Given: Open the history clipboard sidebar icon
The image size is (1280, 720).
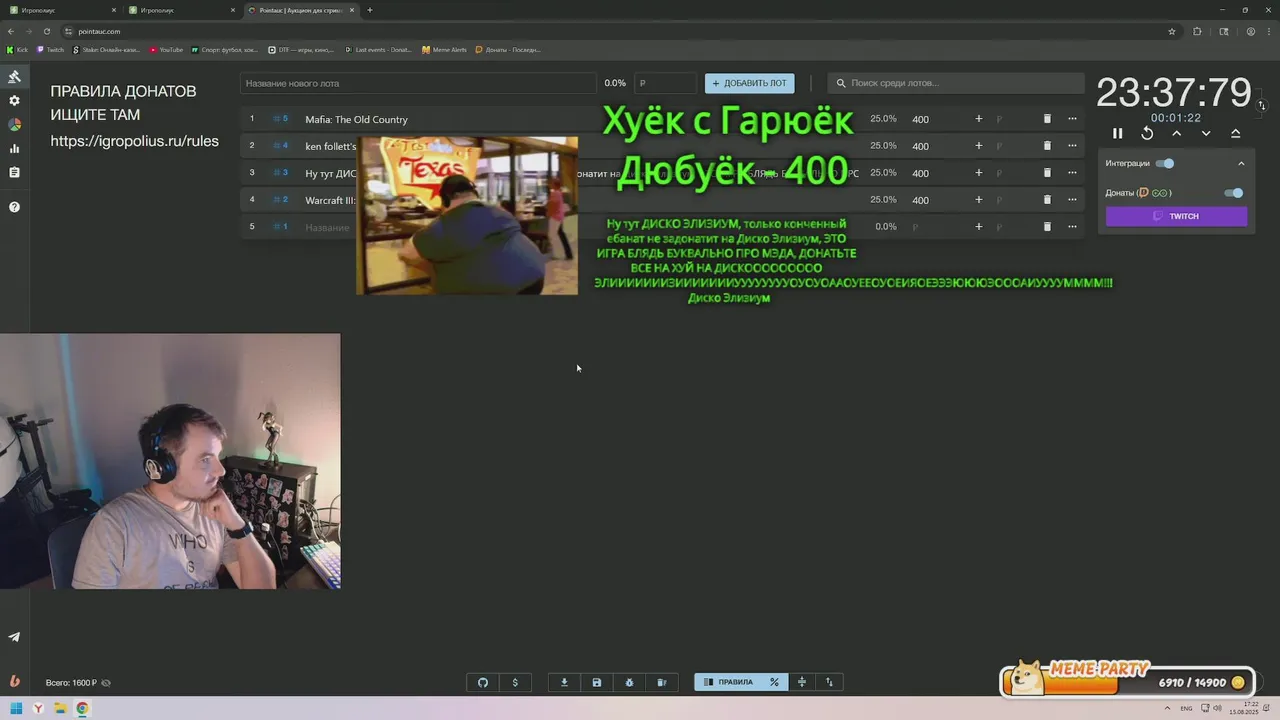Looking at the screenshot, I should click(14, 173).
